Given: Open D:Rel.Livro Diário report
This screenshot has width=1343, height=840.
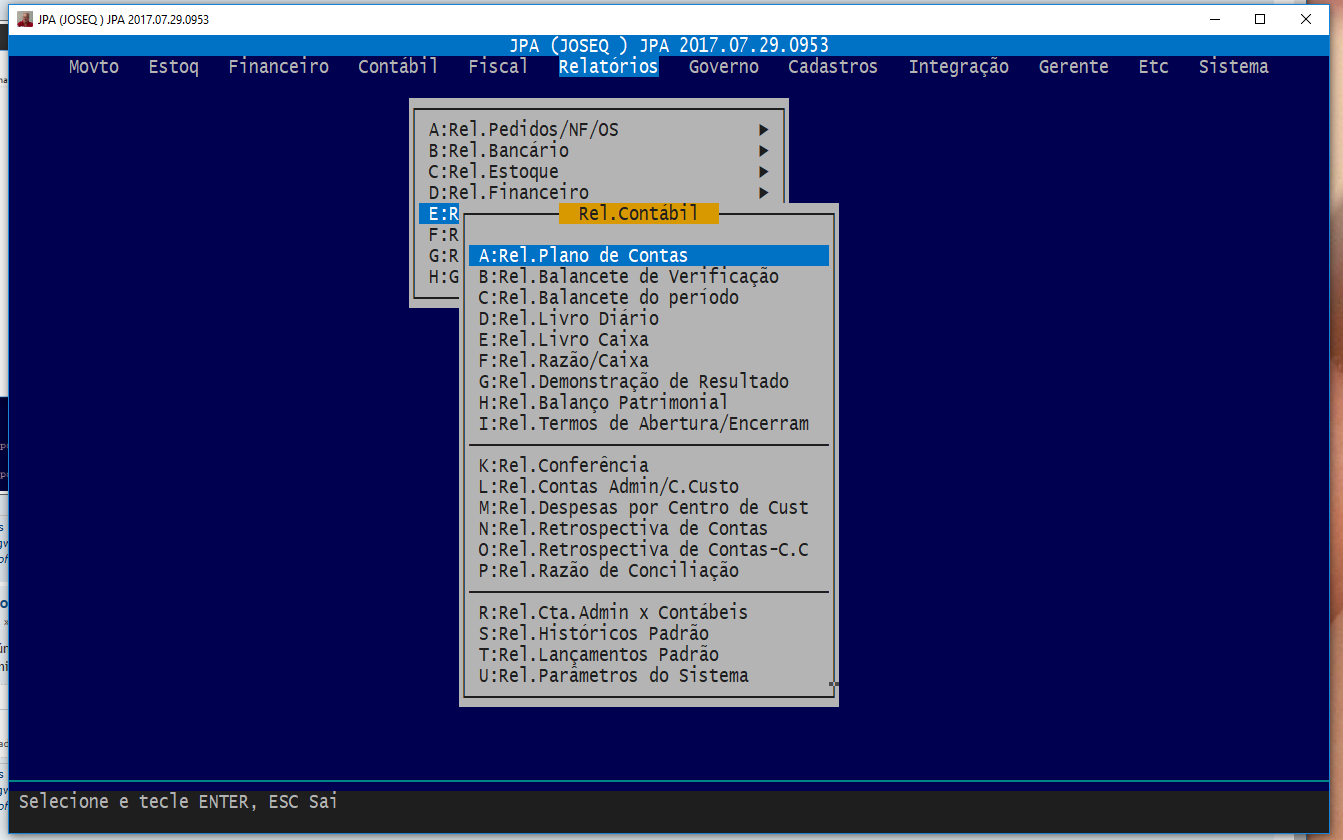Looking at the screenshot, I should [x=649, y=319].
